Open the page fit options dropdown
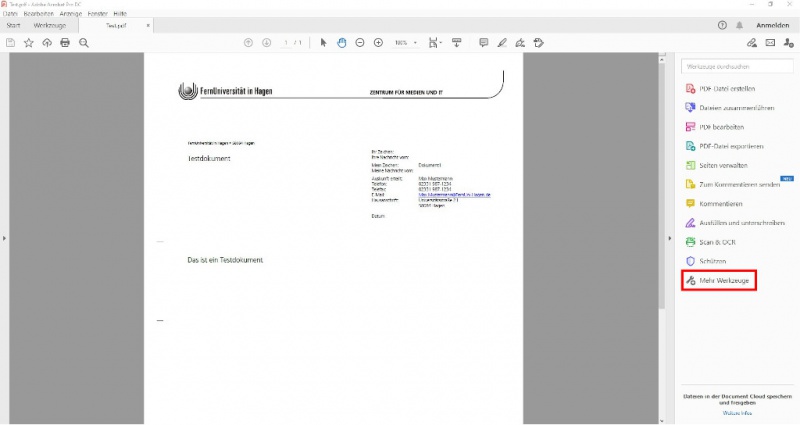 [x=435, y=43]
